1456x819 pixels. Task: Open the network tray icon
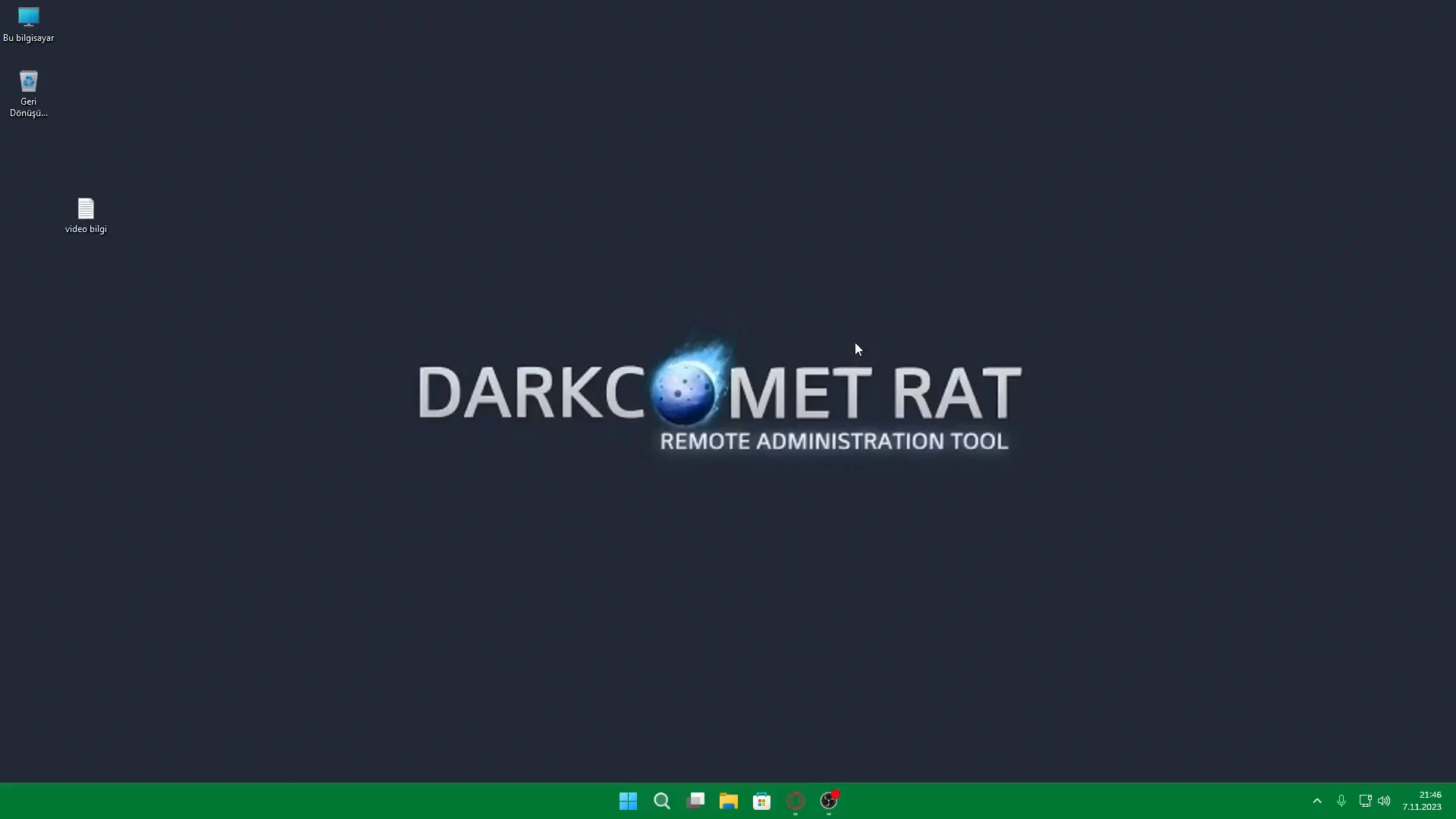pos(1365,801)
